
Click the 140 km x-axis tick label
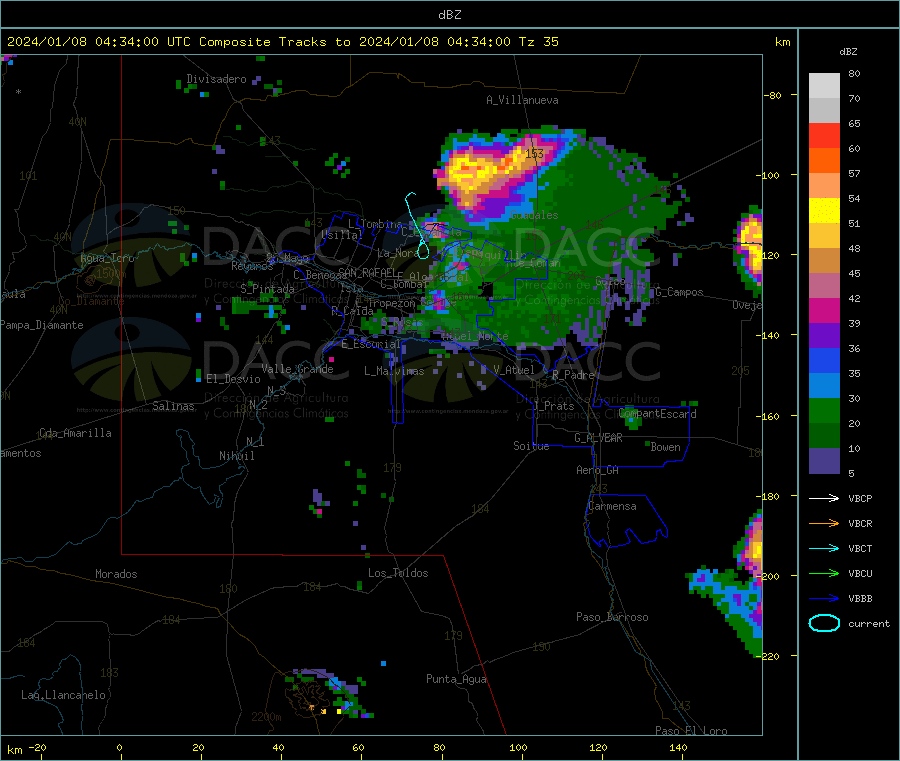(x=678, y=747)
